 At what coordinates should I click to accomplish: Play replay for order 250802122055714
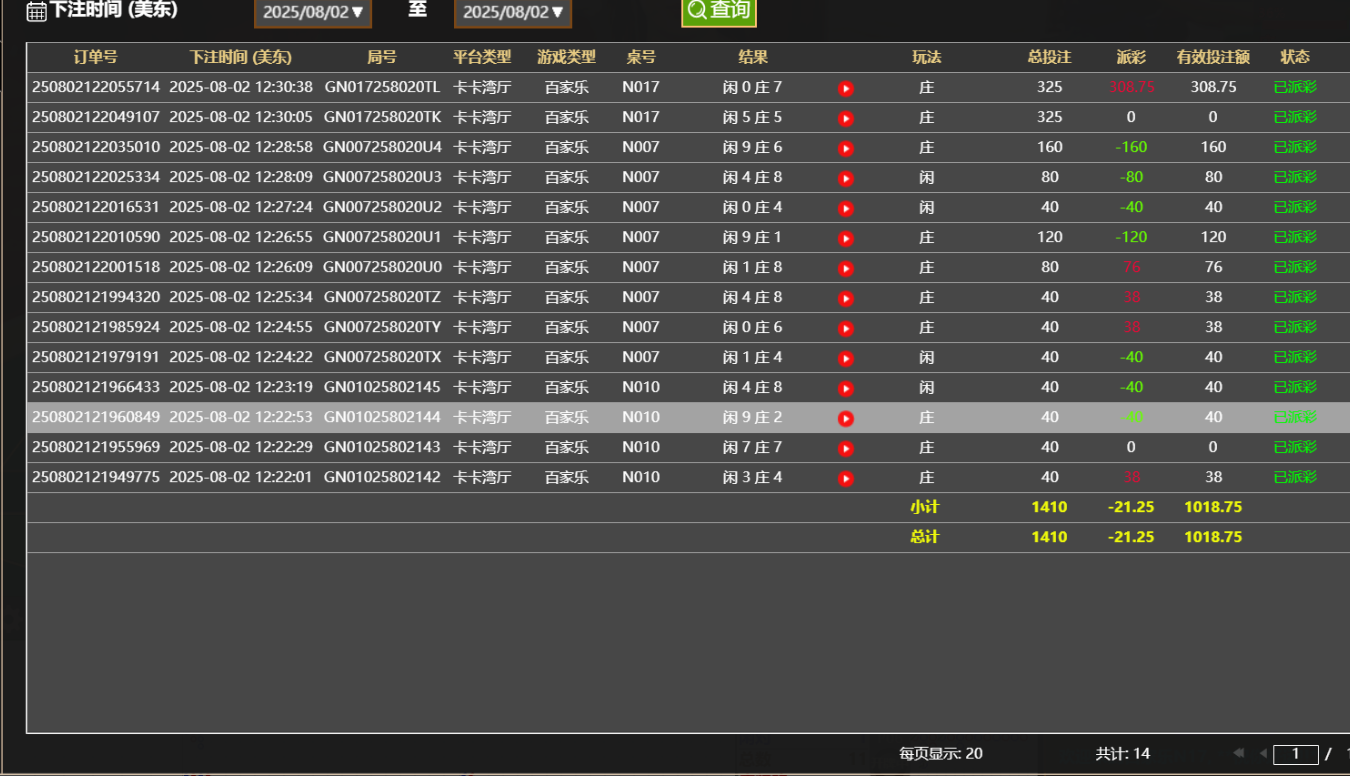pyautogui.click(x=845, y=88)
